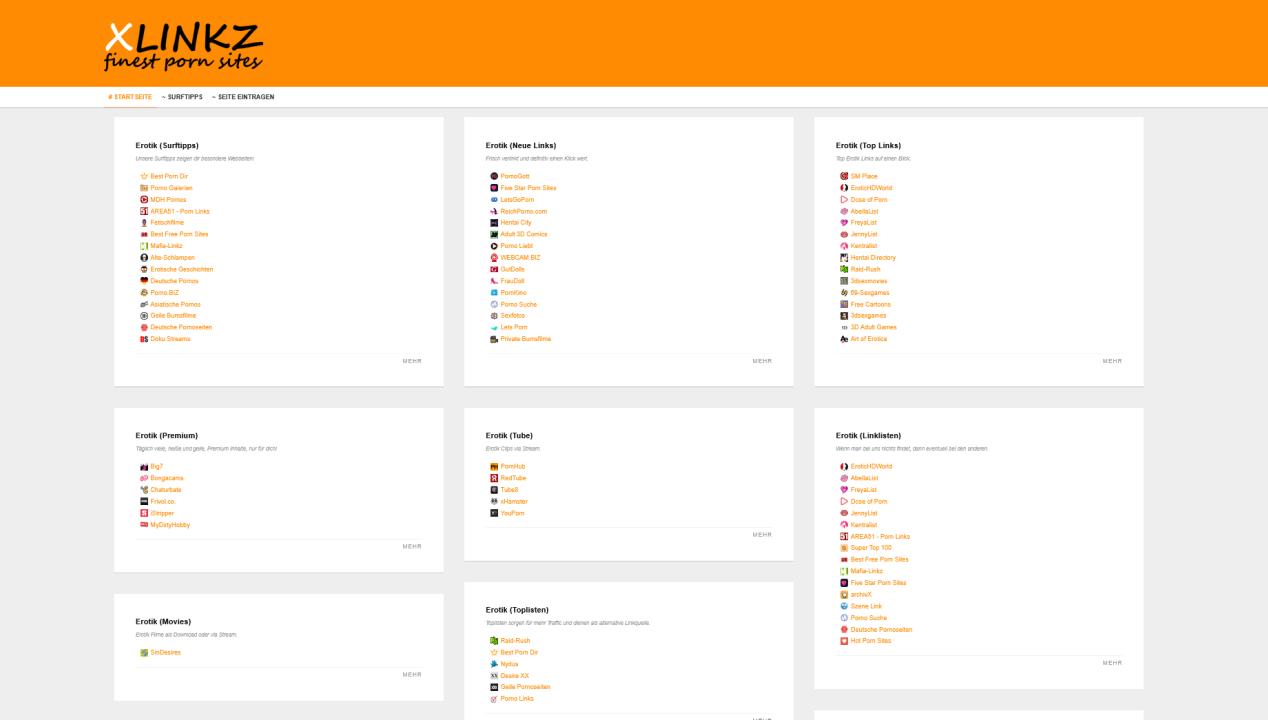This screenshot has height=720, width=1268.
Task: Click the green icon beside Mafia-Linkz in Surftipps
Action: click(144, 246)
